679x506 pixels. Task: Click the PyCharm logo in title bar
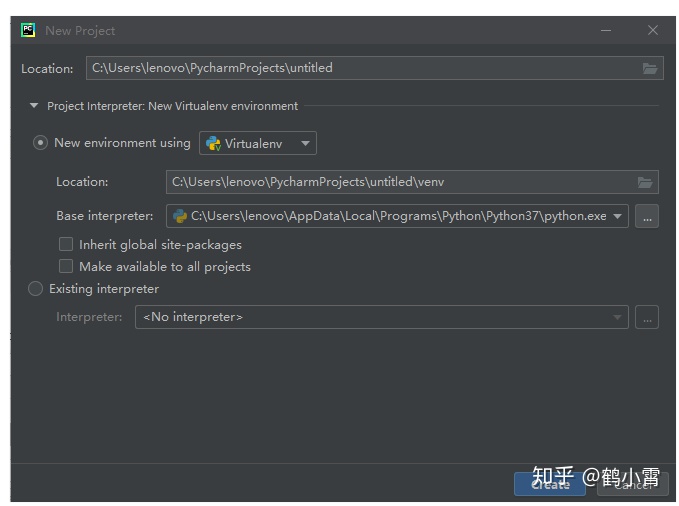(28, 30)
